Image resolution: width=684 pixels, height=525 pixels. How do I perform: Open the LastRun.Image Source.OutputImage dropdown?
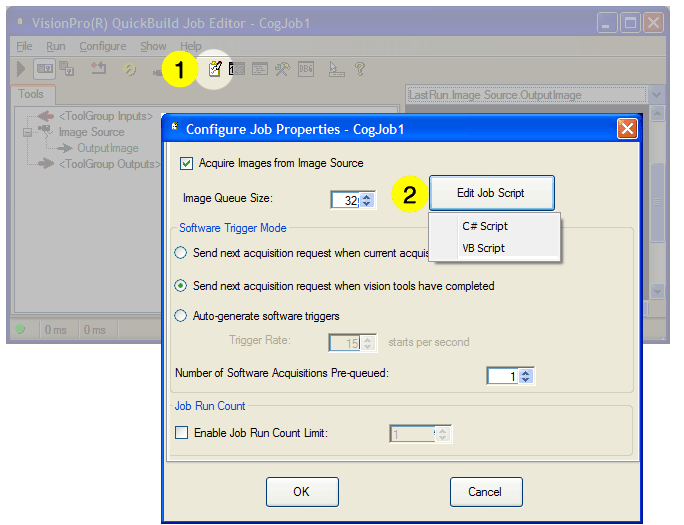coord(657,95)
